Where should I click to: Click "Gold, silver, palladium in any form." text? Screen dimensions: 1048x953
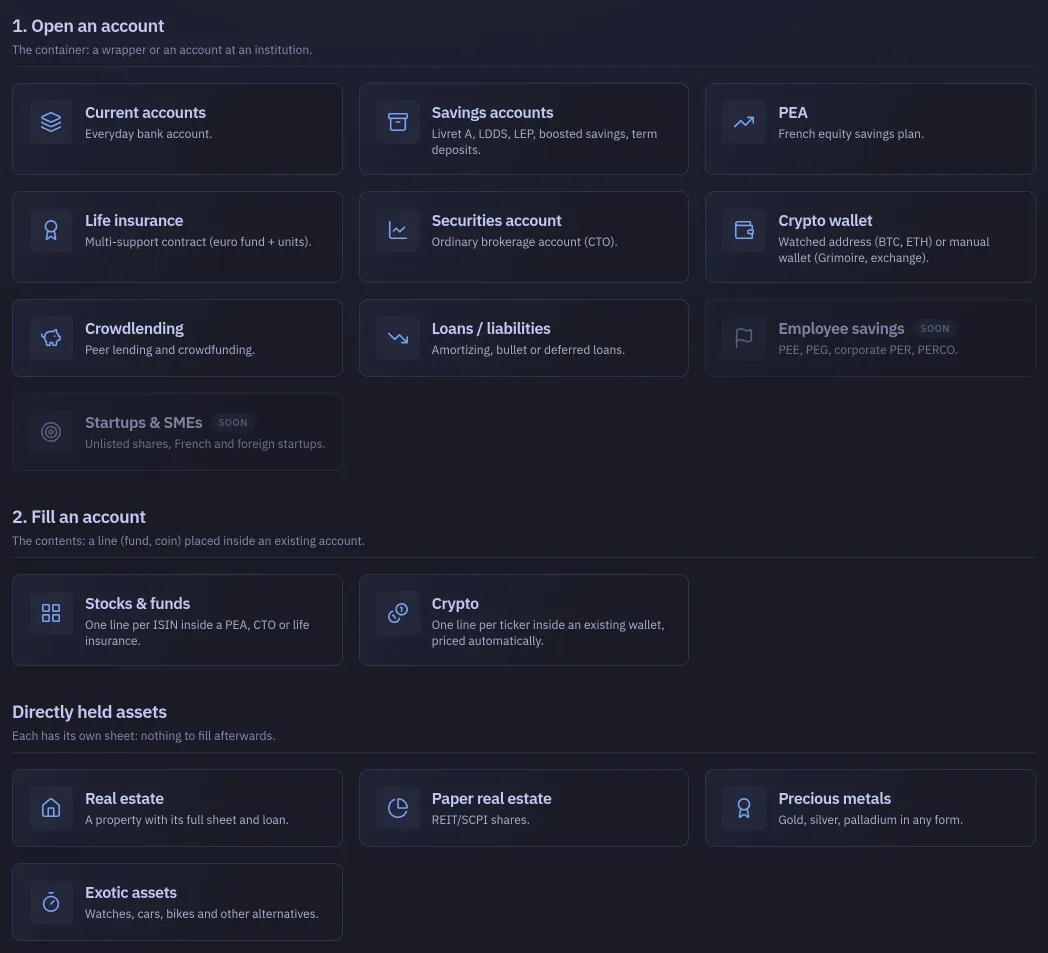870,820
